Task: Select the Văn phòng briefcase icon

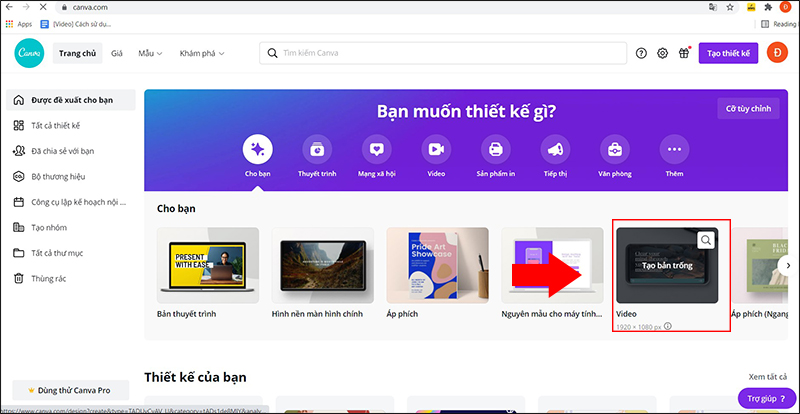Action: (x=615, y=150)
